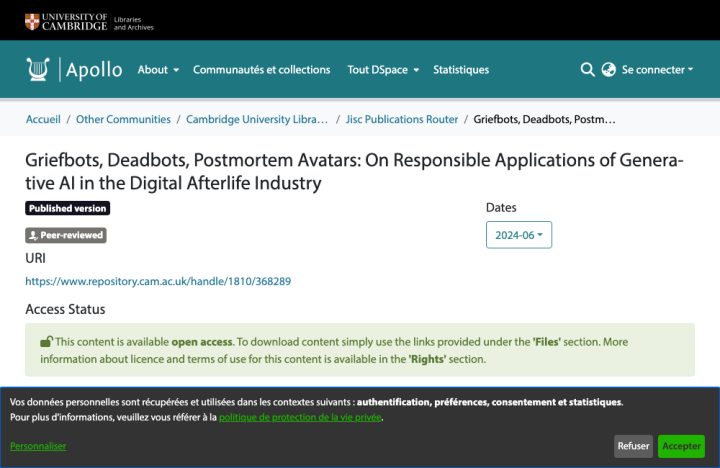Open the politique de protection de la vie privée link
This screenshot has height=468, width=720.
[x=300, y=417]
